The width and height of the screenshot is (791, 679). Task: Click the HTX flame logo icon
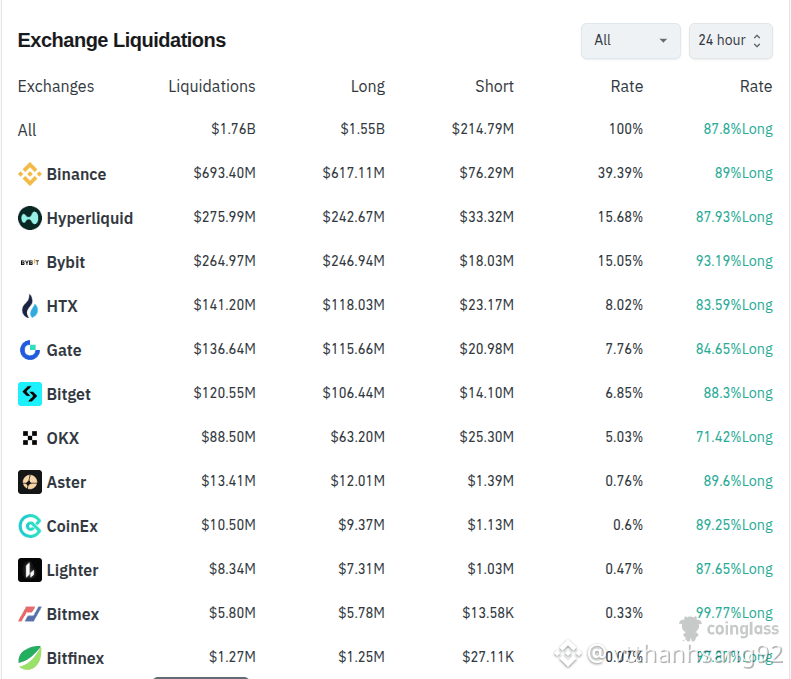pyautogui.click(x=30, y=306)
